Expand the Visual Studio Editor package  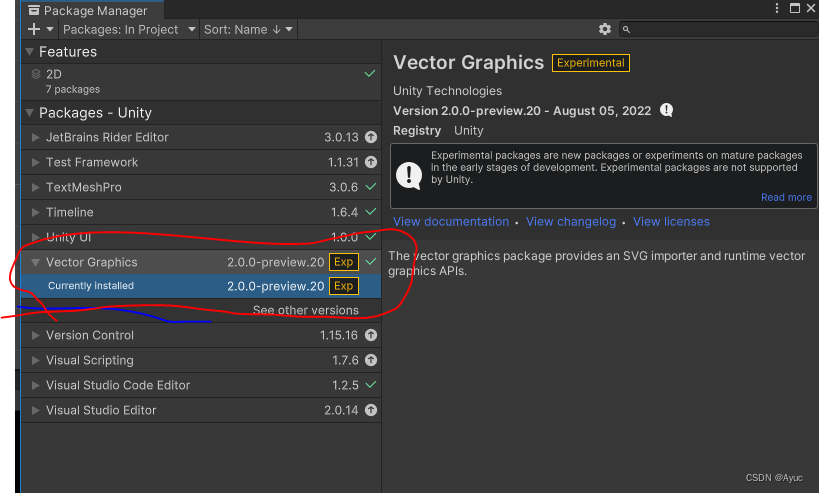(x=36, y=410)
